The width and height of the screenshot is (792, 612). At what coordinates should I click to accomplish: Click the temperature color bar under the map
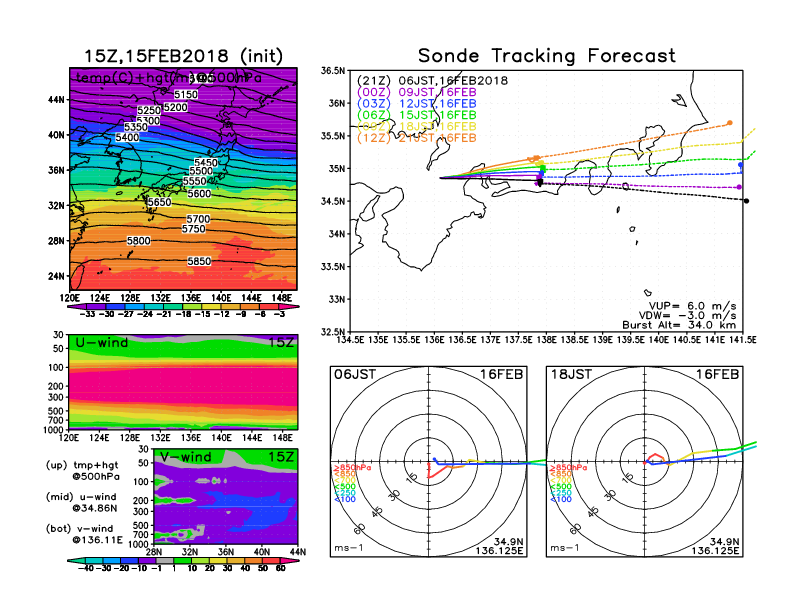[182, 305]
